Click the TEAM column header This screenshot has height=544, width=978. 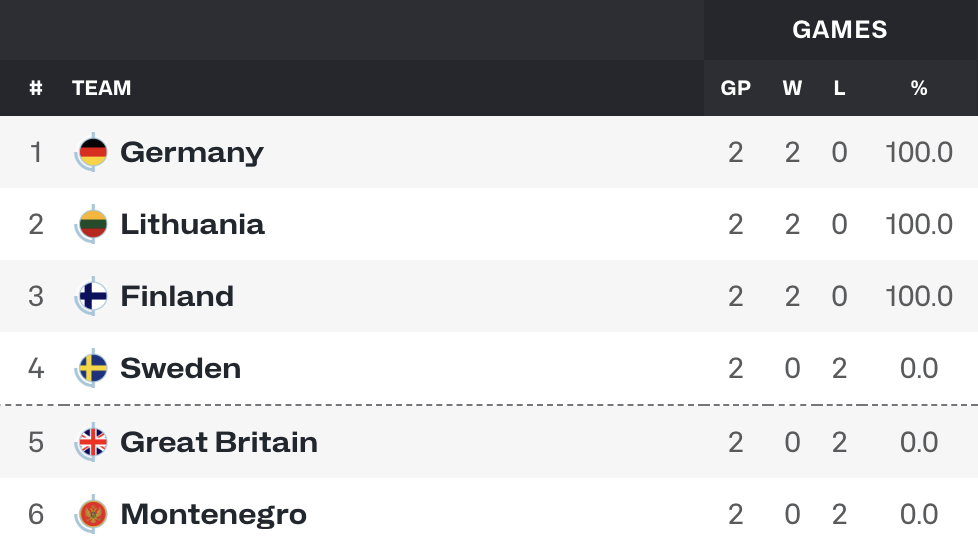(x=101, y=88)
